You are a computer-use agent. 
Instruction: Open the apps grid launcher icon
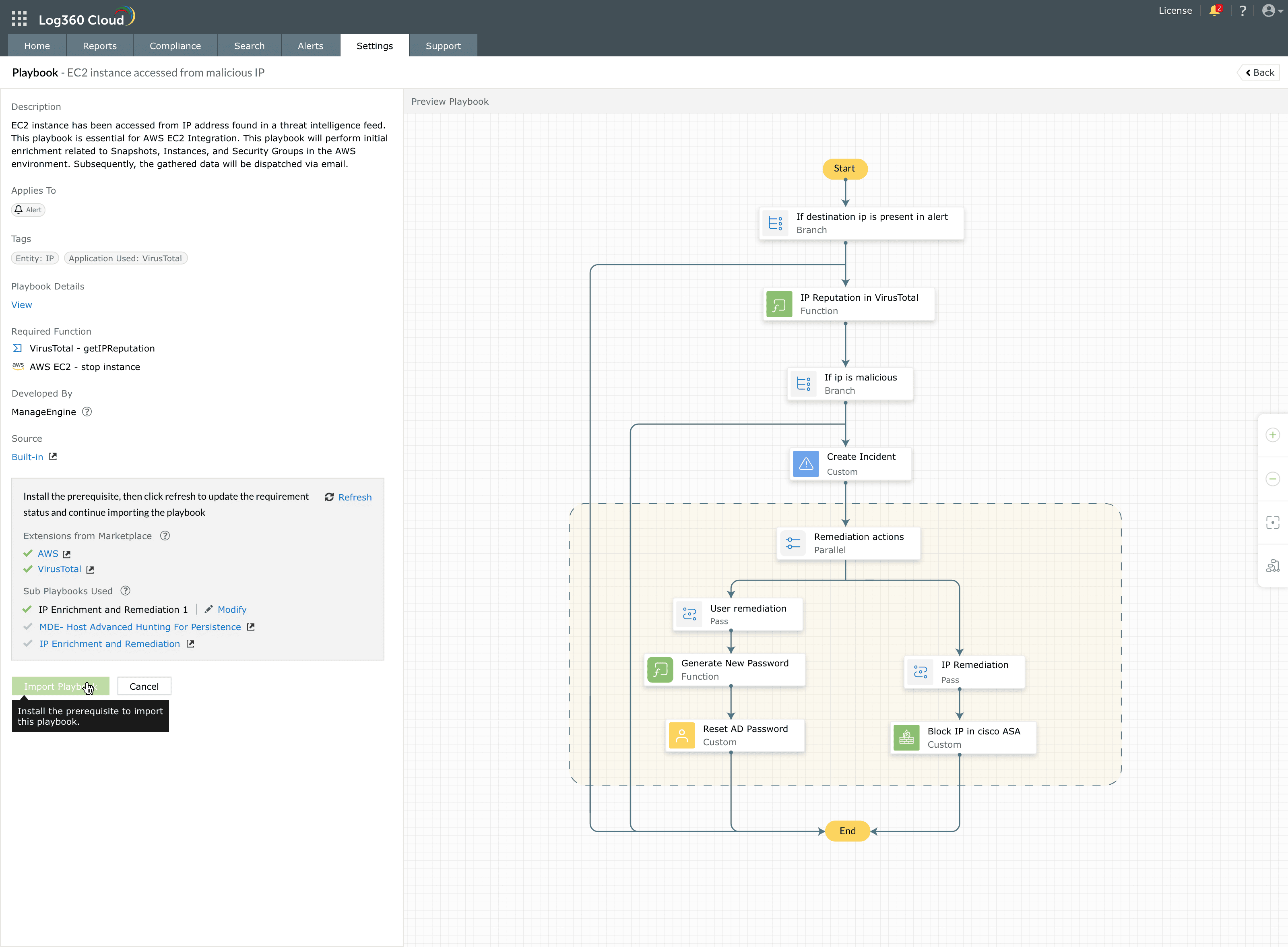click(x=19, y=19)
